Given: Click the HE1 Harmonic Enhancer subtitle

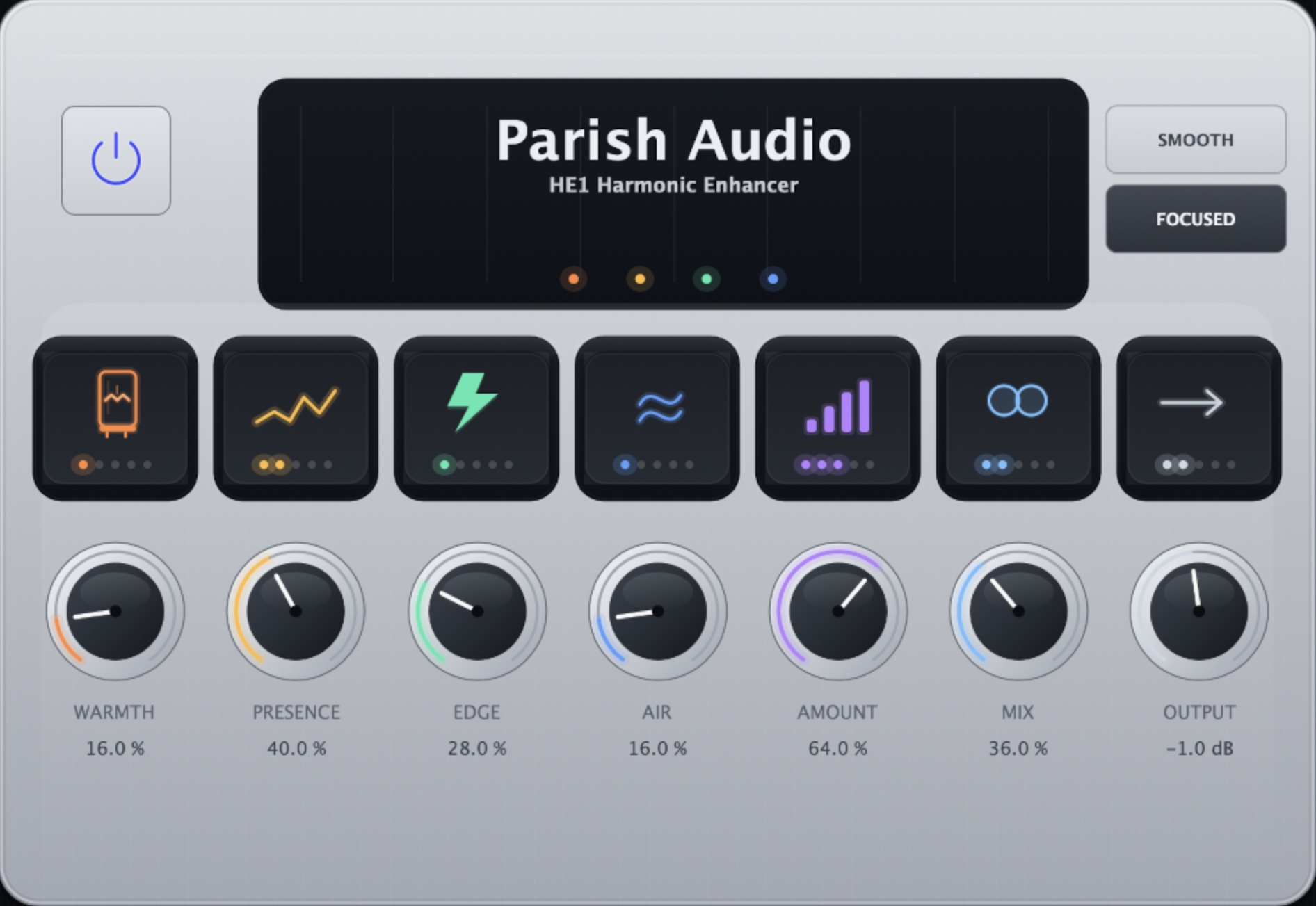Looking at the screenshot, I should [673, 185].
